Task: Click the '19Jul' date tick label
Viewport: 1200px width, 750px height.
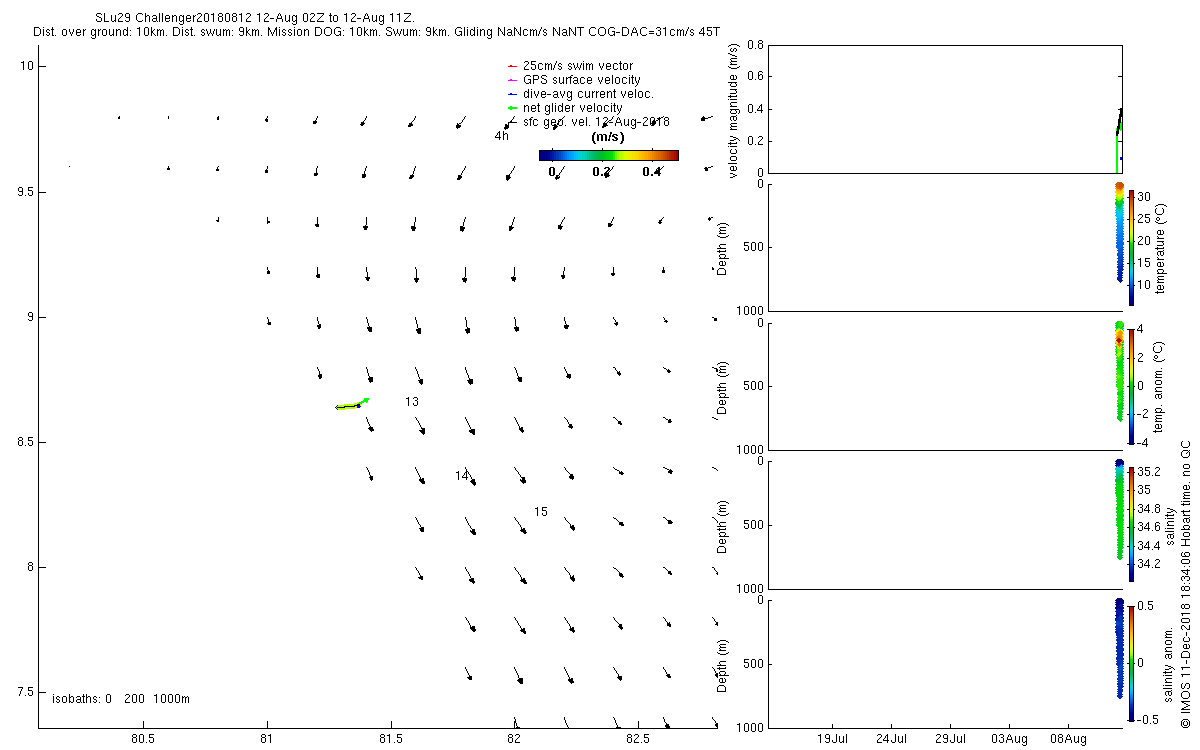Action: [834, 740]
